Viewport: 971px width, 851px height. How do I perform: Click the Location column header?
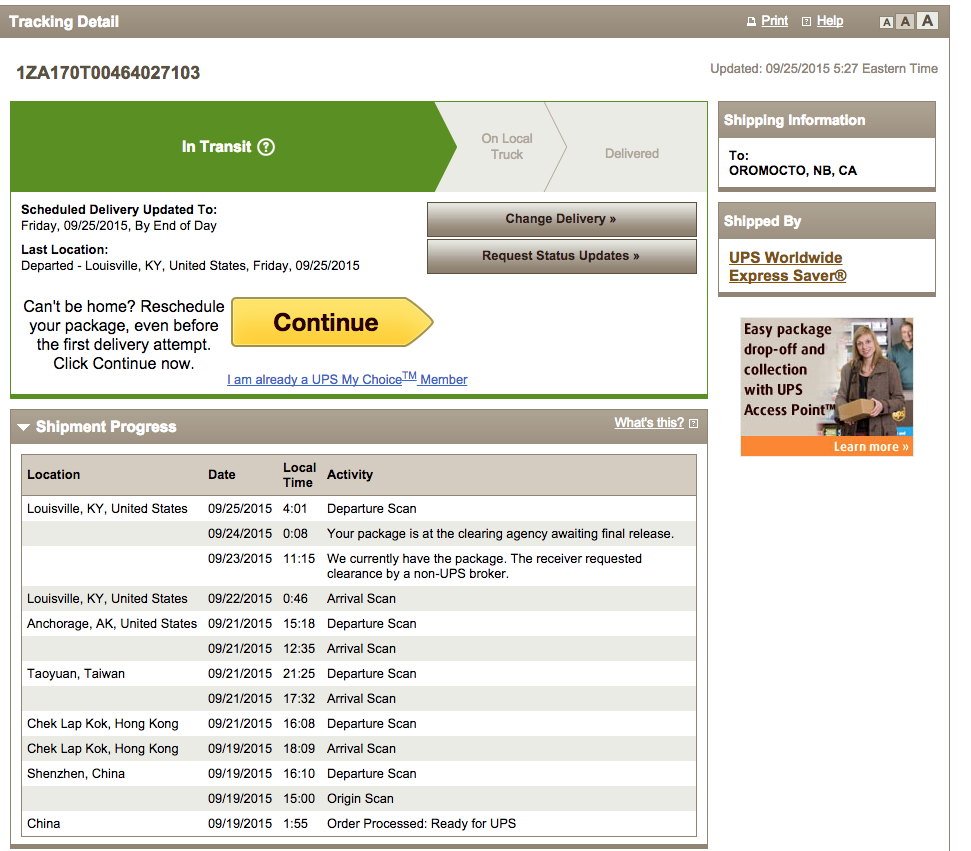[53, 474]
